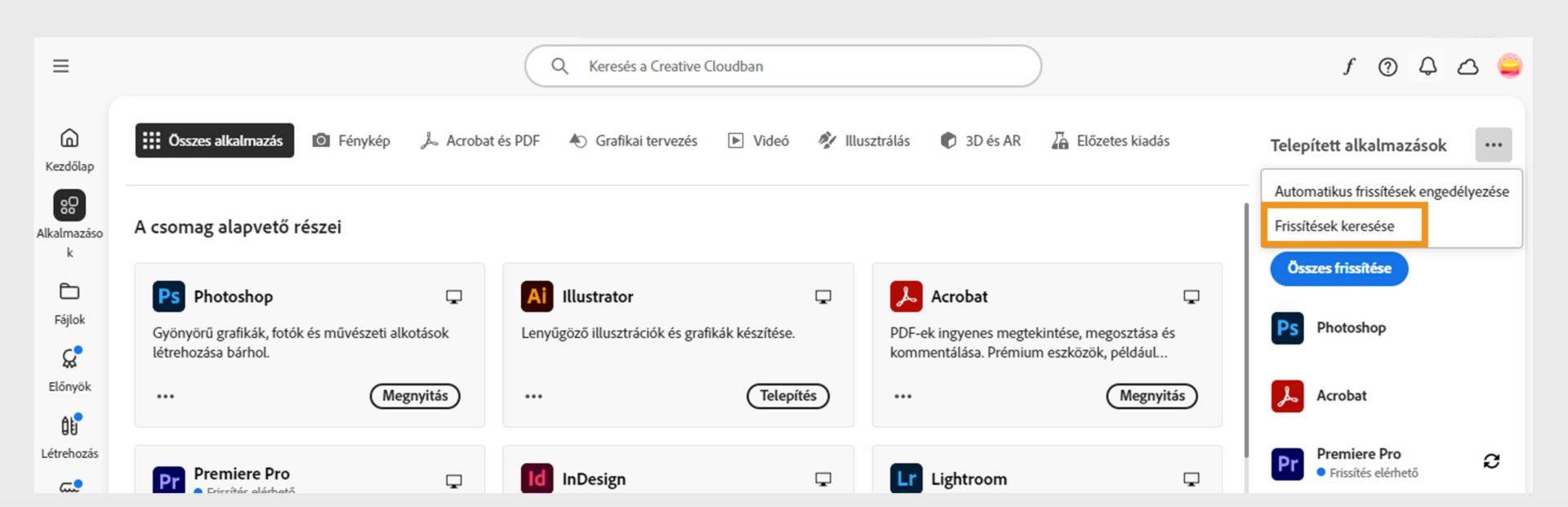Screen dimensions: 1568x507
Task: Click the A csomag alapvető részei heading
Action: pos(238,227)
